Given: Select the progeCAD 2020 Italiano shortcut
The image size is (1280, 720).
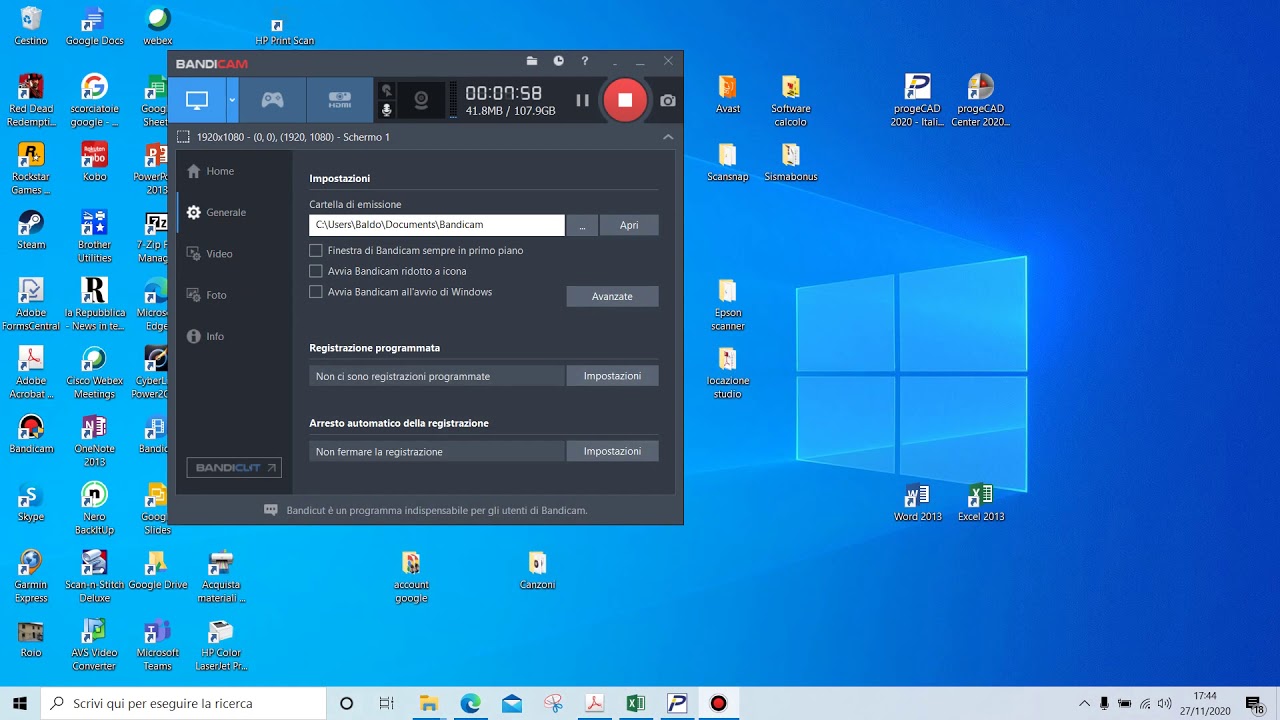Looking at the screenshot, I should (x=917, y=100).
